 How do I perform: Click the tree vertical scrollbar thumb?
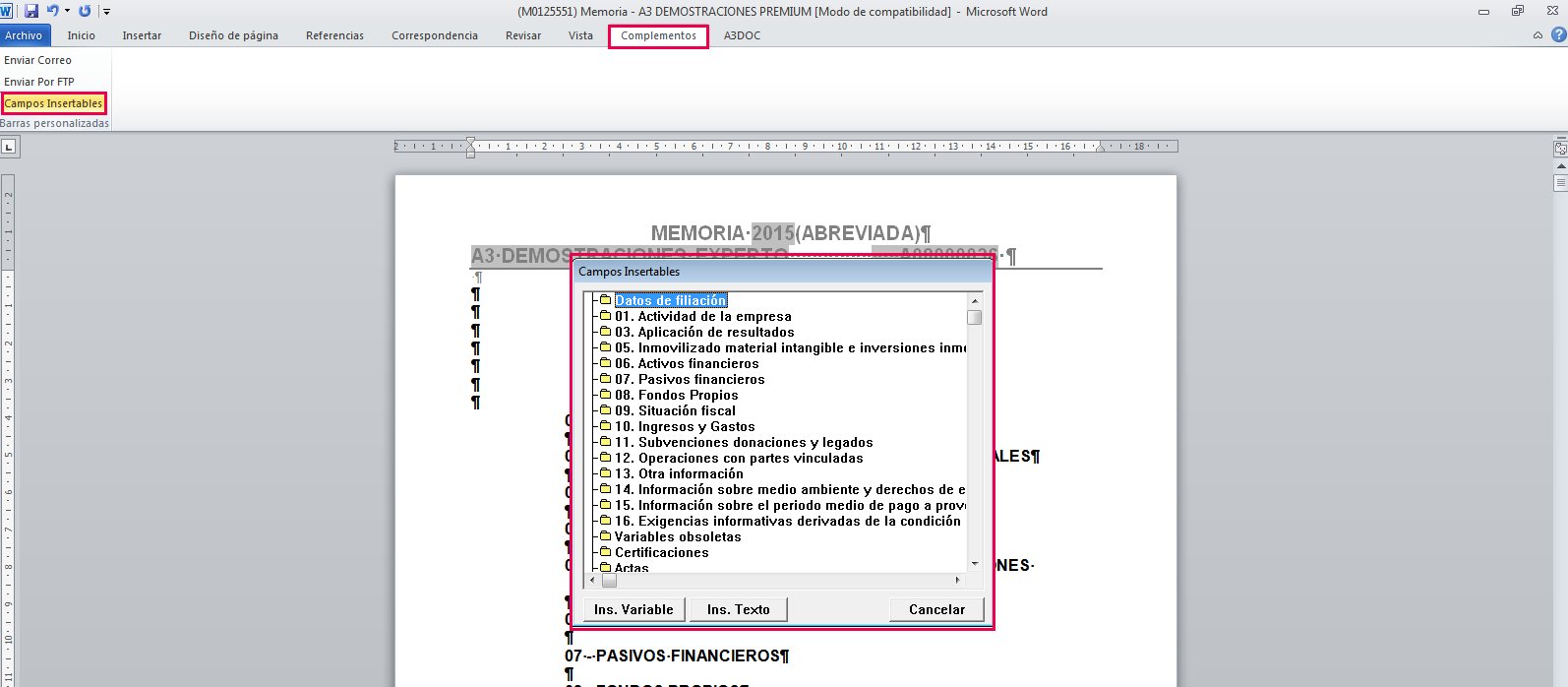click(x=975, y=317)
